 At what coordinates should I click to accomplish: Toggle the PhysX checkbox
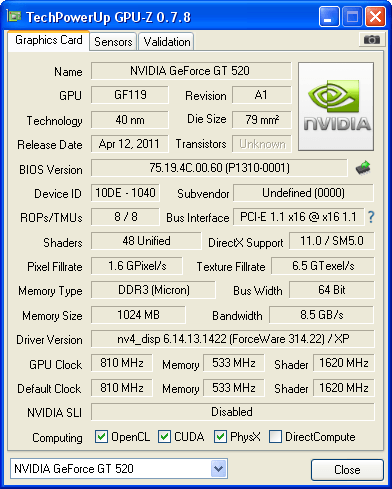click(220, 436)
